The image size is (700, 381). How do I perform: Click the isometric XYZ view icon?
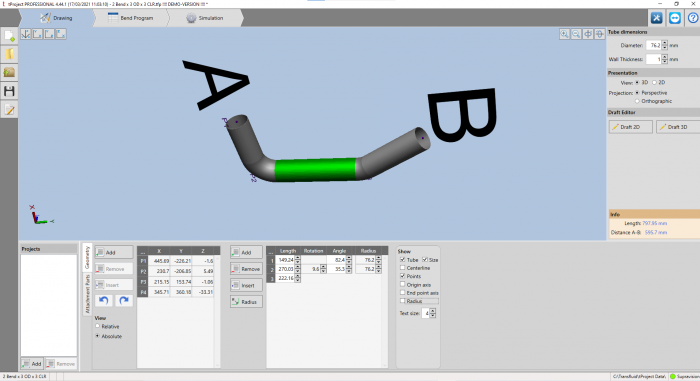[25, 34]
